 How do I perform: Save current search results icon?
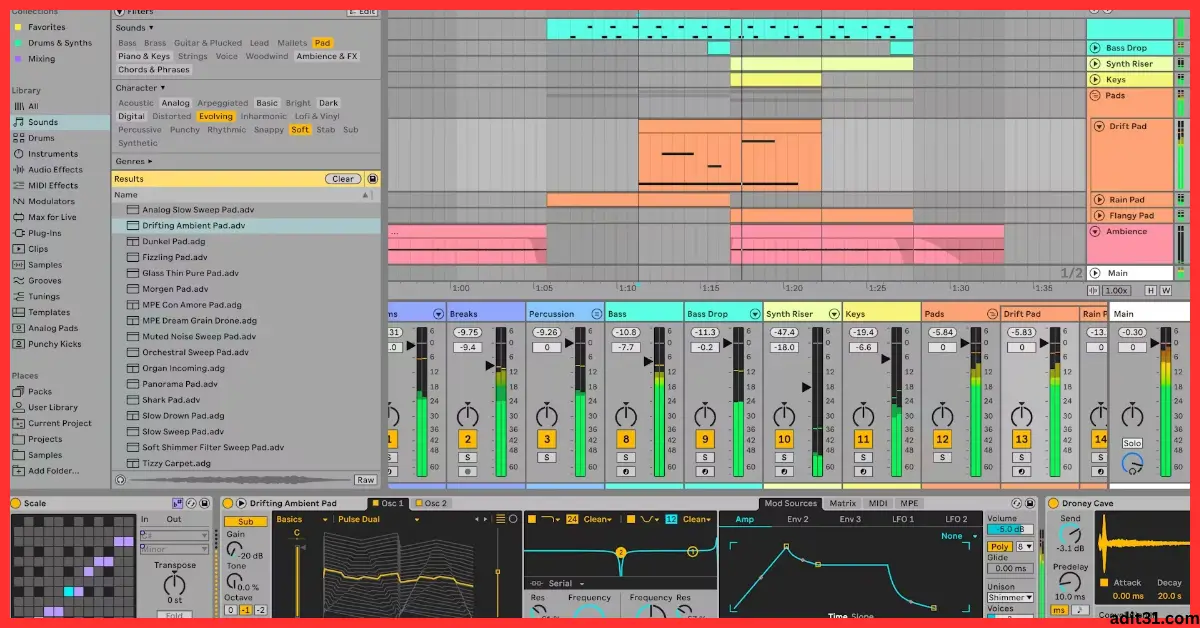pyautogui.click(x=372, y=179)
